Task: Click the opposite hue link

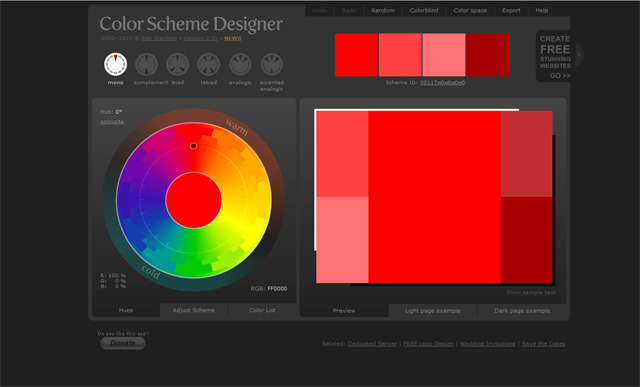Action: (112, 122)
